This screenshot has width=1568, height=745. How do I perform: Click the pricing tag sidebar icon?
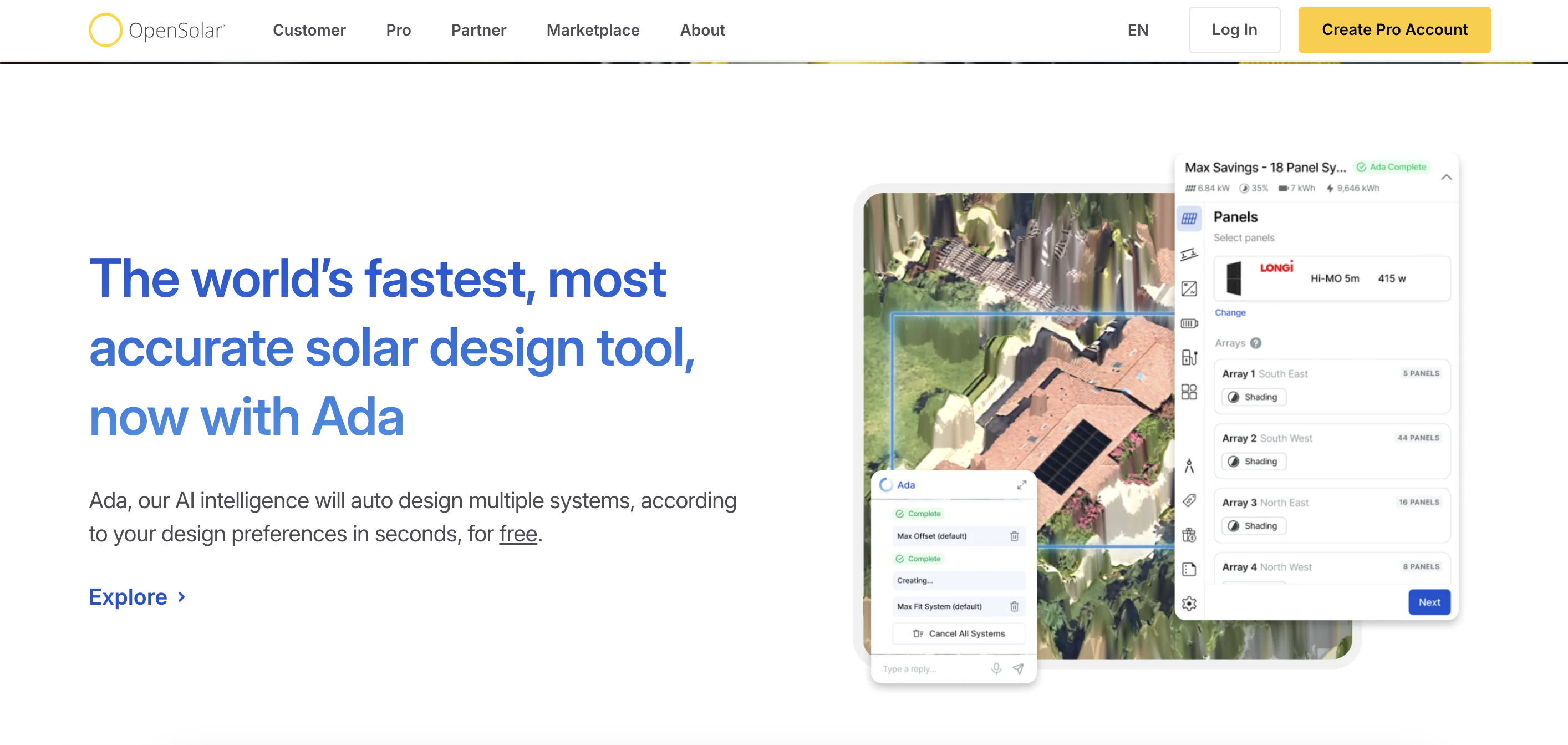point(1188,500)
